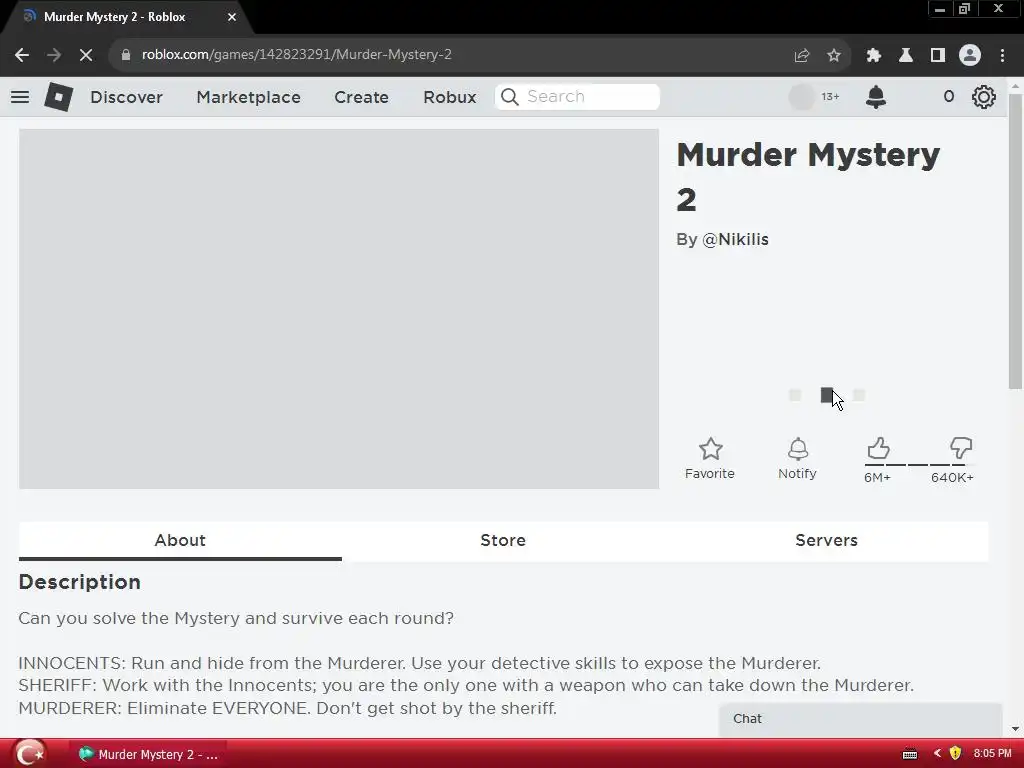This screenshot has width=1024, height=768.
Task: Expand hidden system tray icons arrow
Action: click(x=937, y=754)
